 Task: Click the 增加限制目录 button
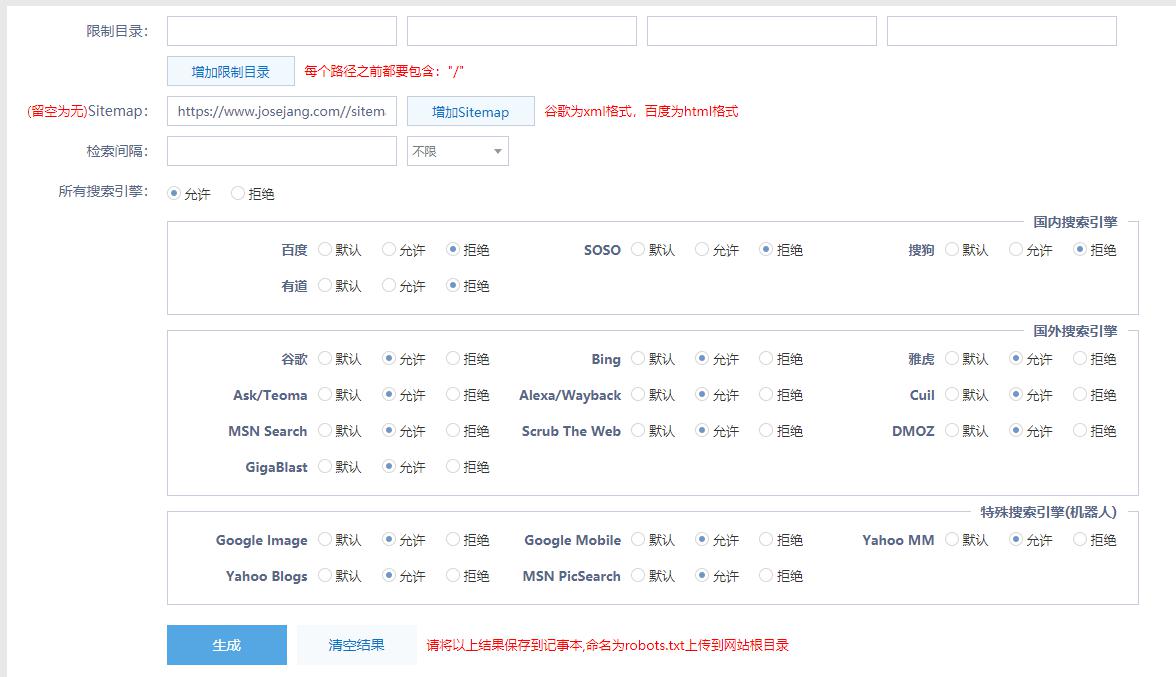(230, 71)
